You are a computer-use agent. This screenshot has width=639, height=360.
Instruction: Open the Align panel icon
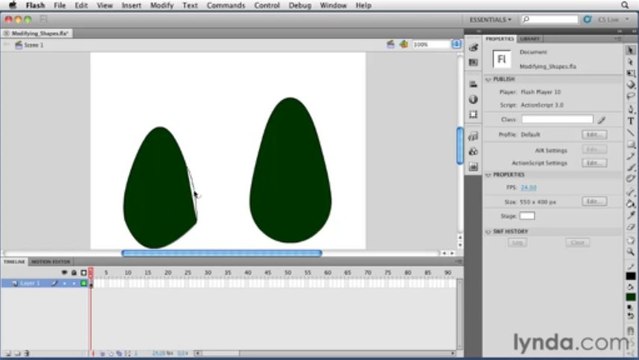coord(473,84)
